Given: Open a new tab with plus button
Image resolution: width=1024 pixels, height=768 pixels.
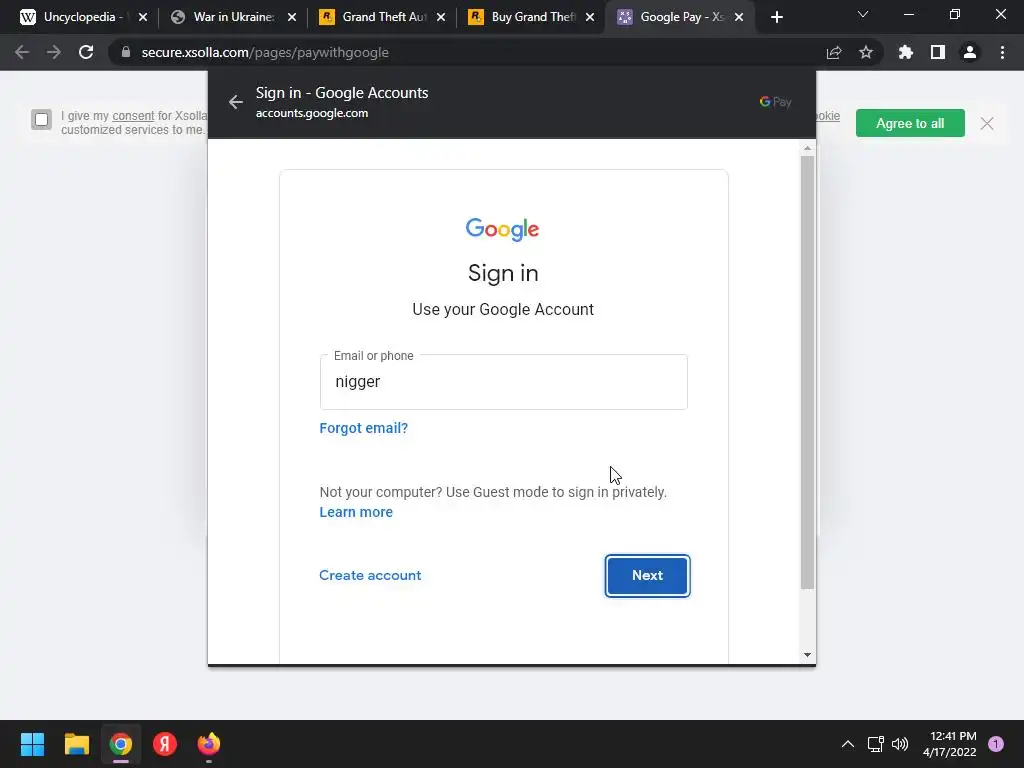Looking at the screenshot, I should 776,17.
